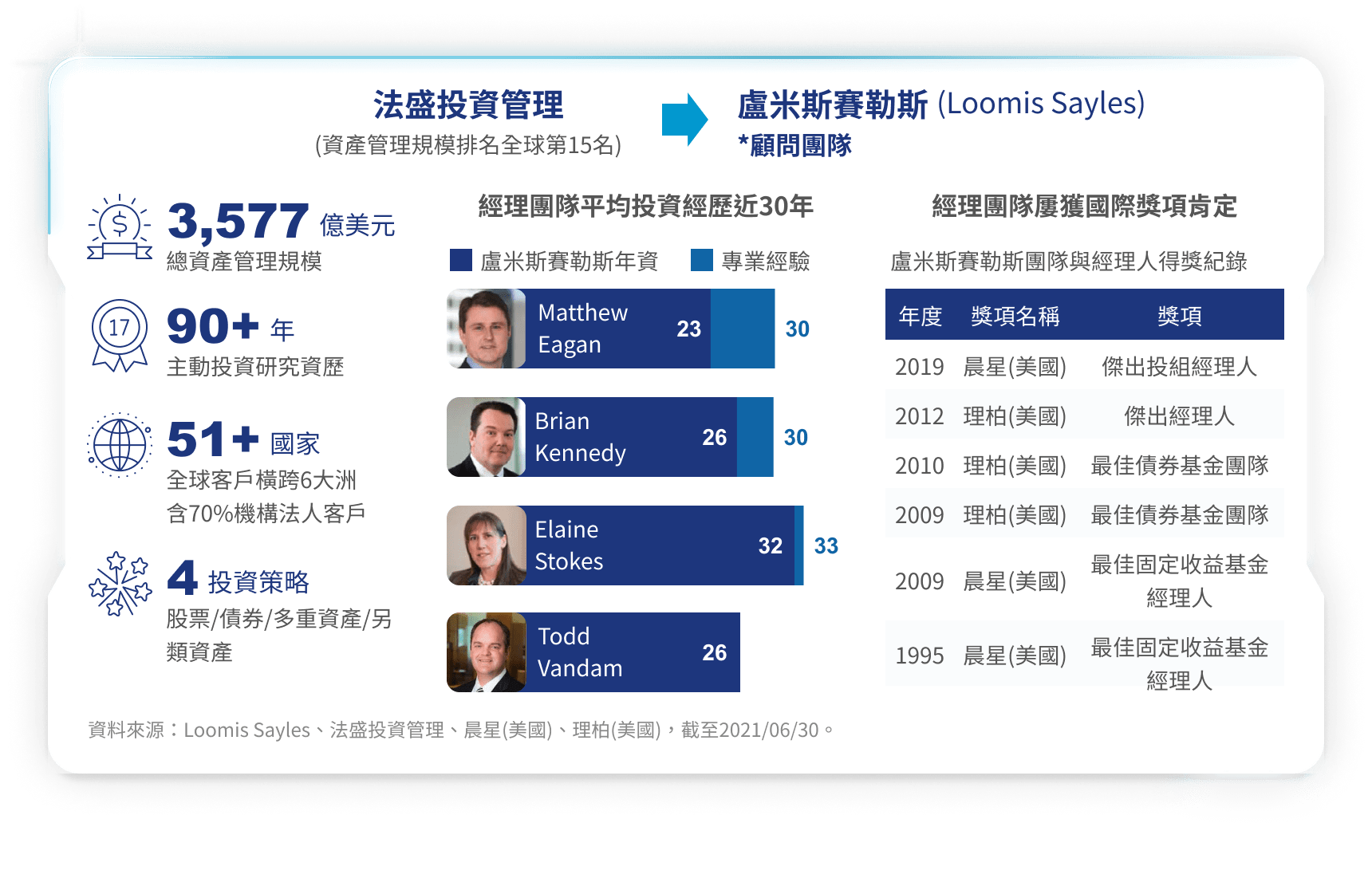Click the dollar-sign award icon

coord(120,227)
